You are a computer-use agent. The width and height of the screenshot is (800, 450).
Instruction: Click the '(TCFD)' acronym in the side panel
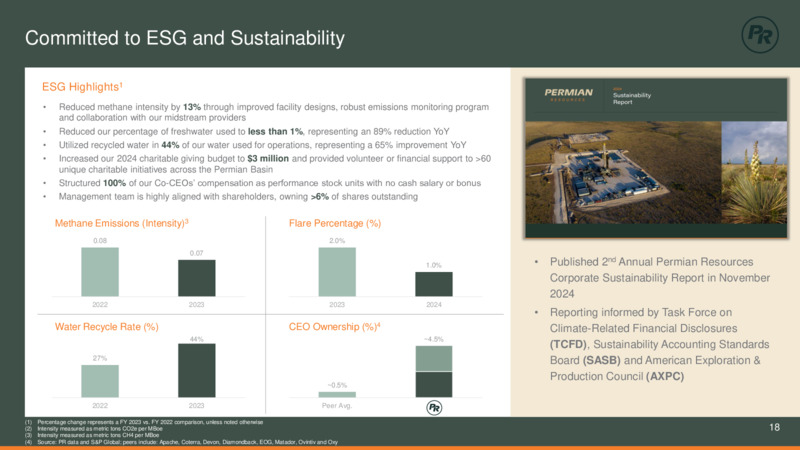pyautogui.click(x=568, y=344)
